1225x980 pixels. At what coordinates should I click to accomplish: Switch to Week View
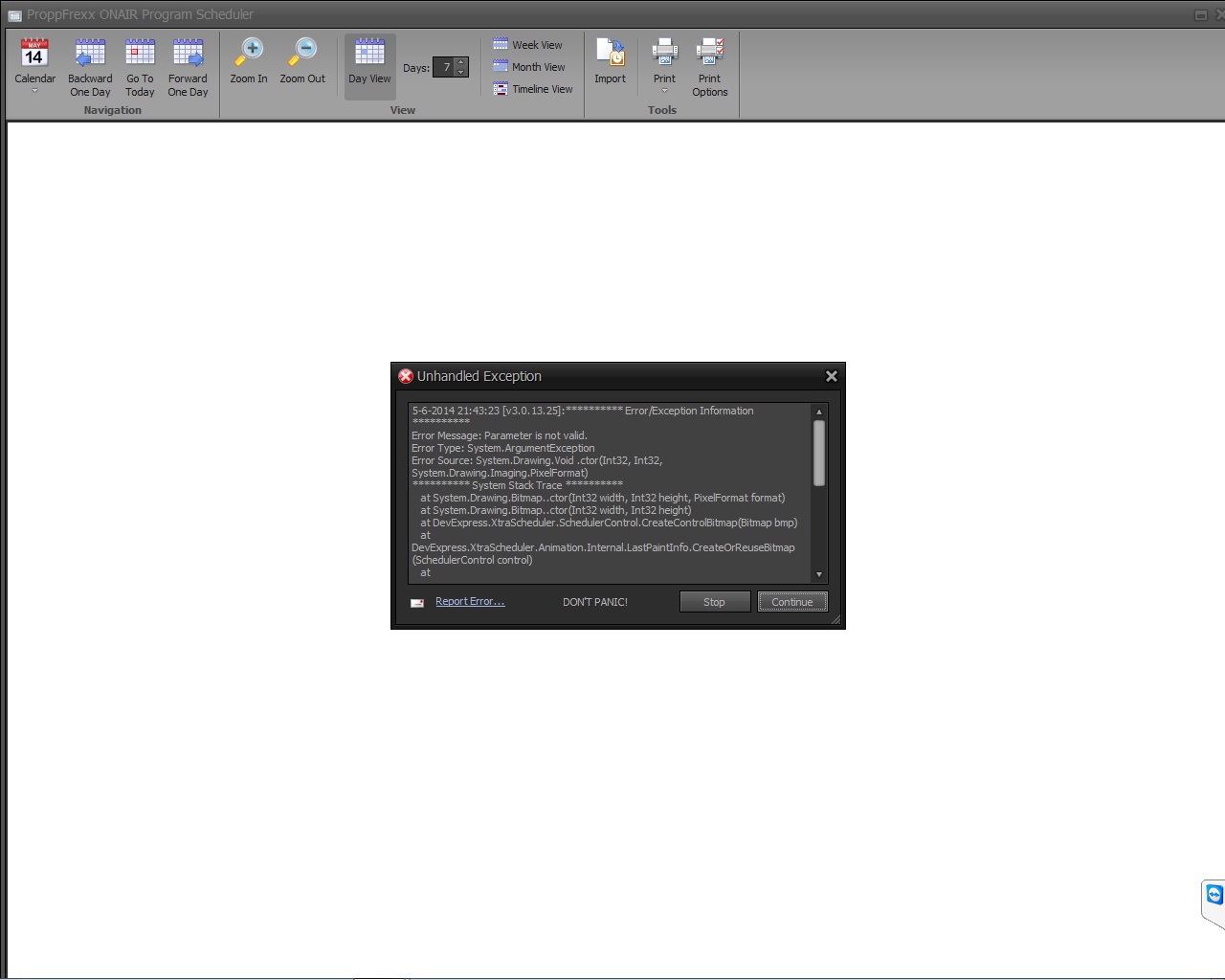pyautogui.click(x=527, y=45)
